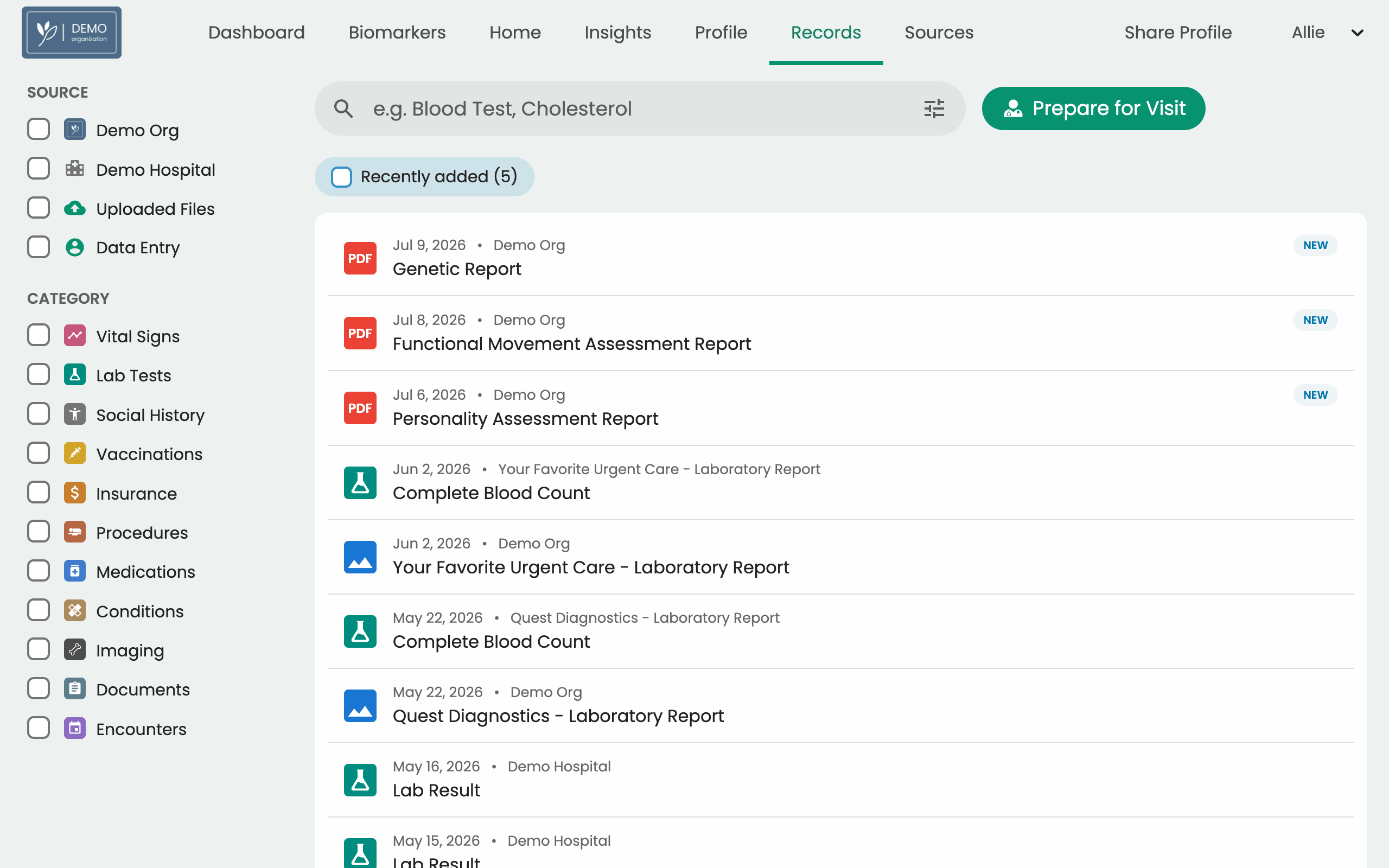Open the May 16 Lab Result record
Image resolution: width=1389 pixels, height=868 pixels.
click(841, 780)
